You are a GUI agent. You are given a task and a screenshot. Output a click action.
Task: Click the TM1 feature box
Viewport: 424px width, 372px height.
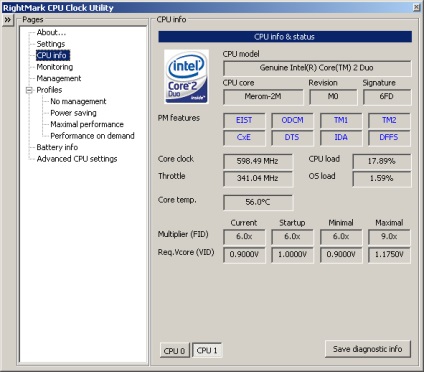click(341, 120)
